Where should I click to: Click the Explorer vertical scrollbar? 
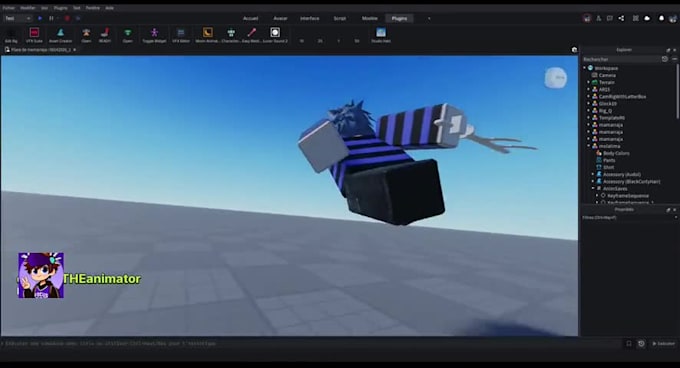tap(677, 91)
